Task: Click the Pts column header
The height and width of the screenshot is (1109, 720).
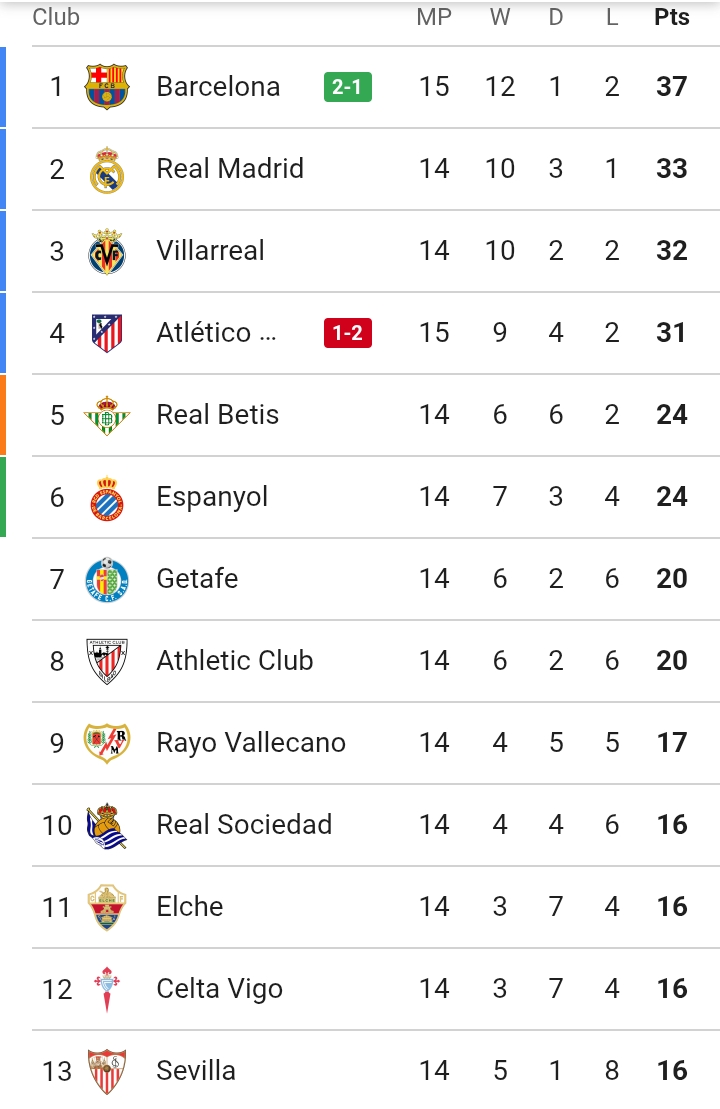Action: tap(672, 17)
